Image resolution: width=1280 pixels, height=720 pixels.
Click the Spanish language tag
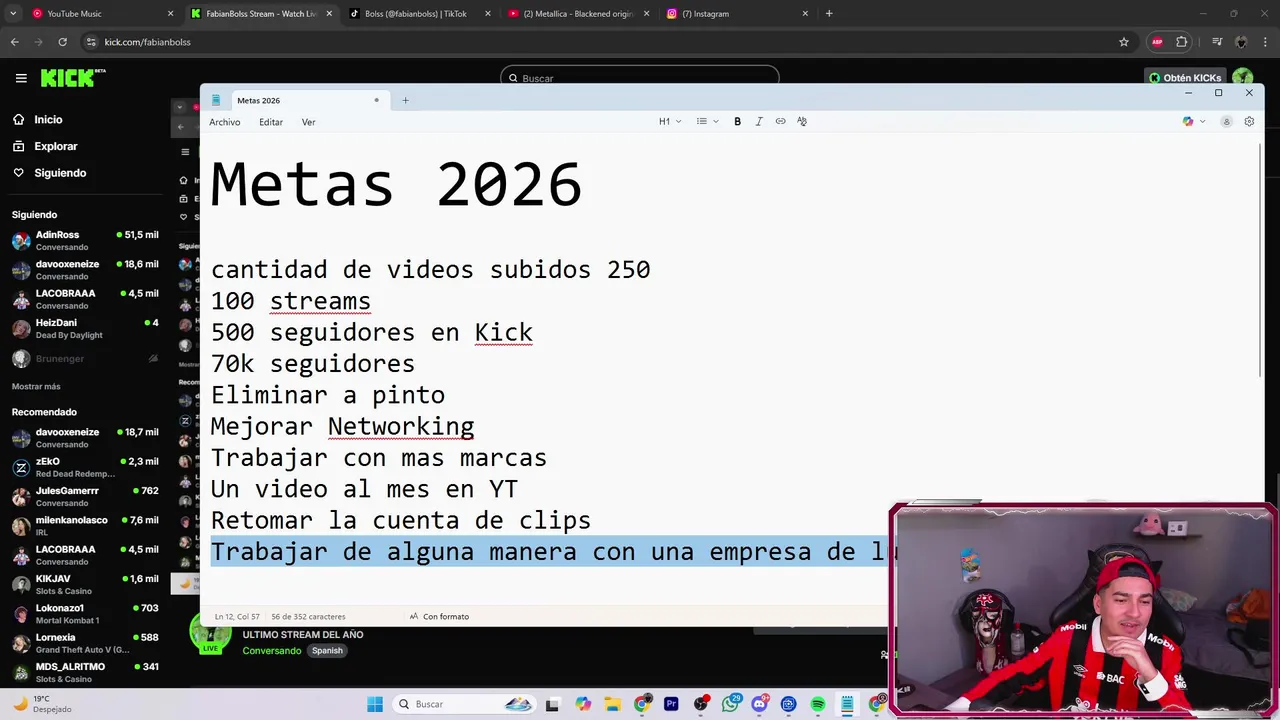327,650
